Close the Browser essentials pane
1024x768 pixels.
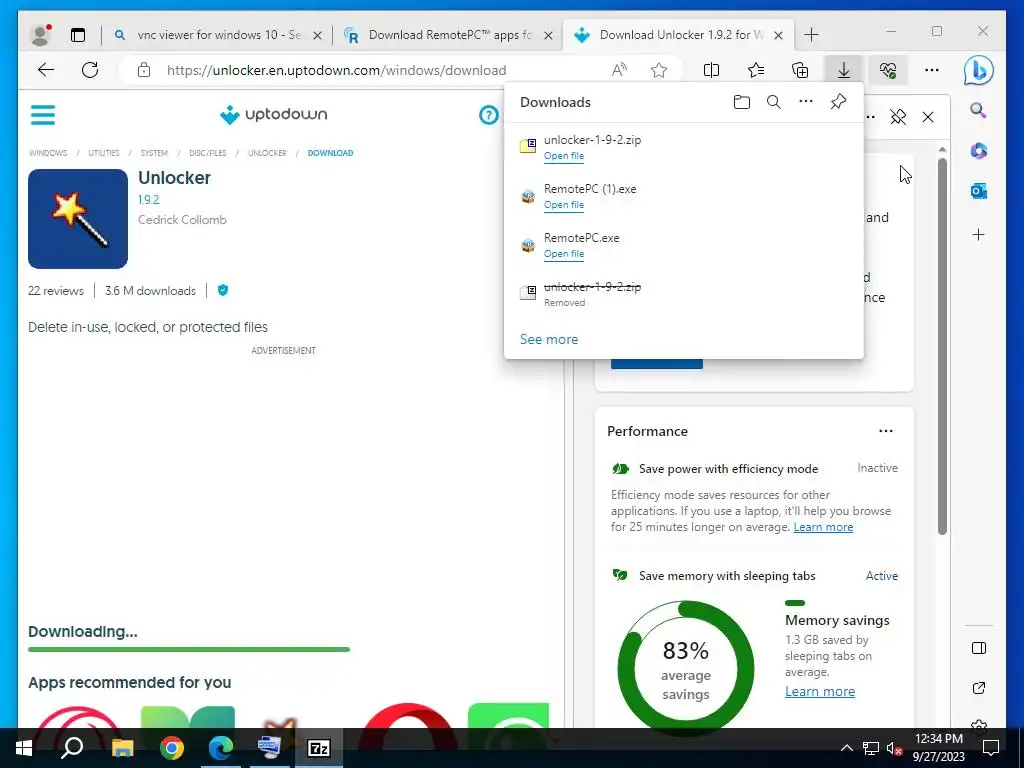coord(928,117)
